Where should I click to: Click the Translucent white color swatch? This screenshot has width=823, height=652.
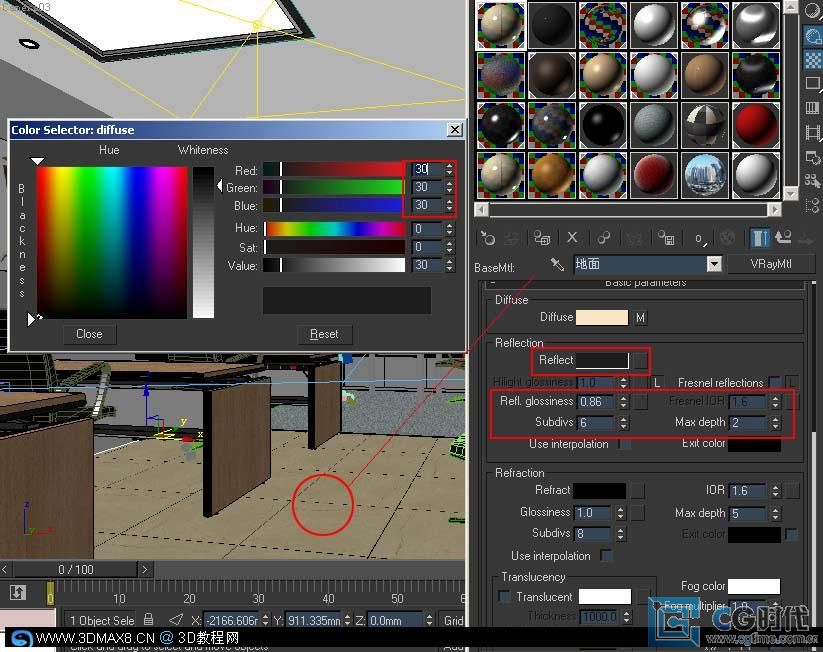click(x=605, y=596)
